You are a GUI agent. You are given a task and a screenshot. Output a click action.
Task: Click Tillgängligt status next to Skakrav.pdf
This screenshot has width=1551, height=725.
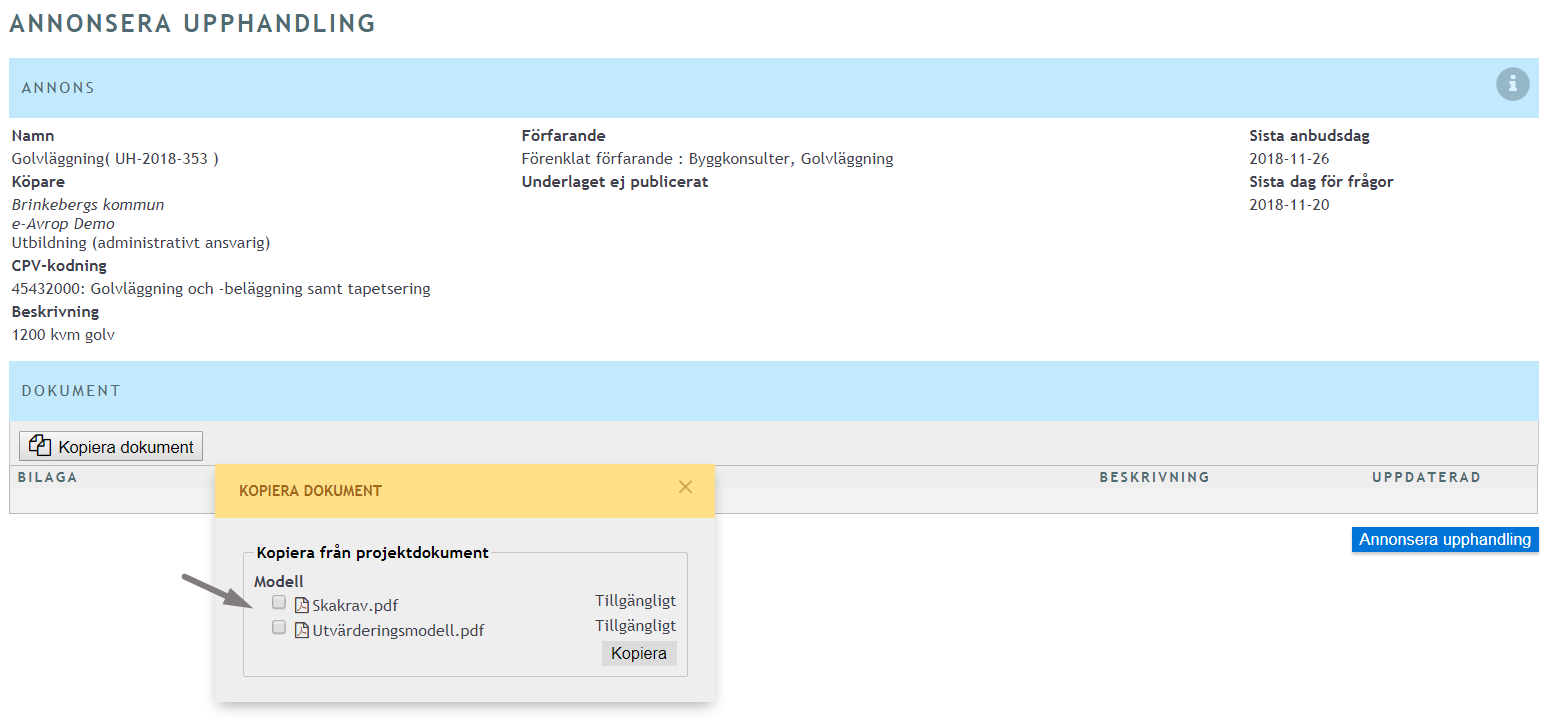coord(635,601)
